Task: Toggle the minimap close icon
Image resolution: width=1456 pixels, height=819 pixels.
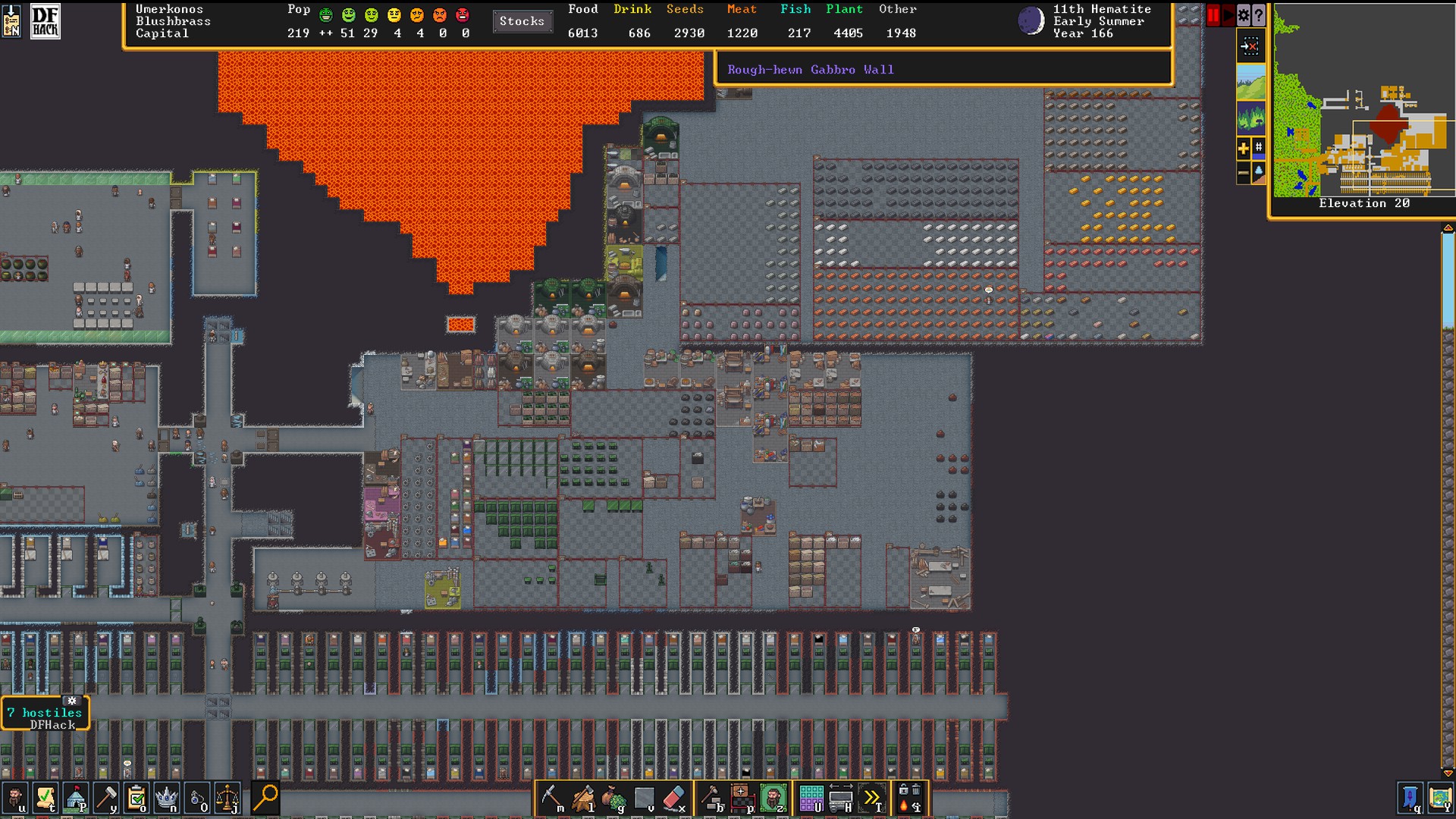Action: click(1250, 46)
